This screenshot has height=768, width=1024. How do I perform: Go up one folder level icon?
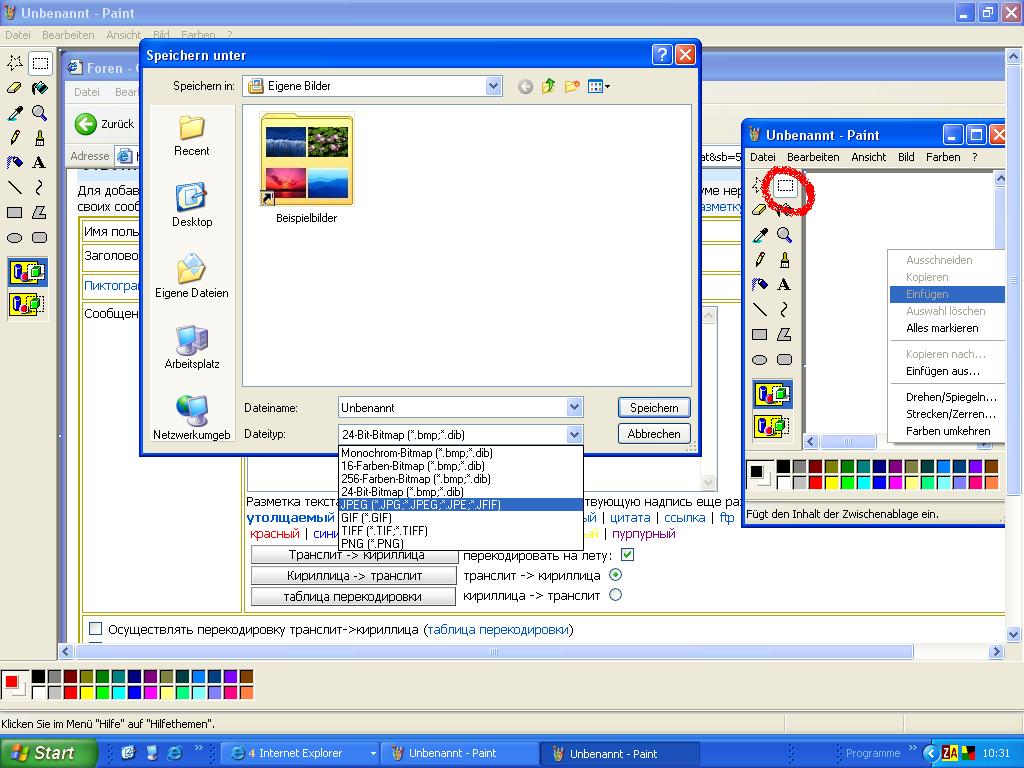(x=548, y=87)
